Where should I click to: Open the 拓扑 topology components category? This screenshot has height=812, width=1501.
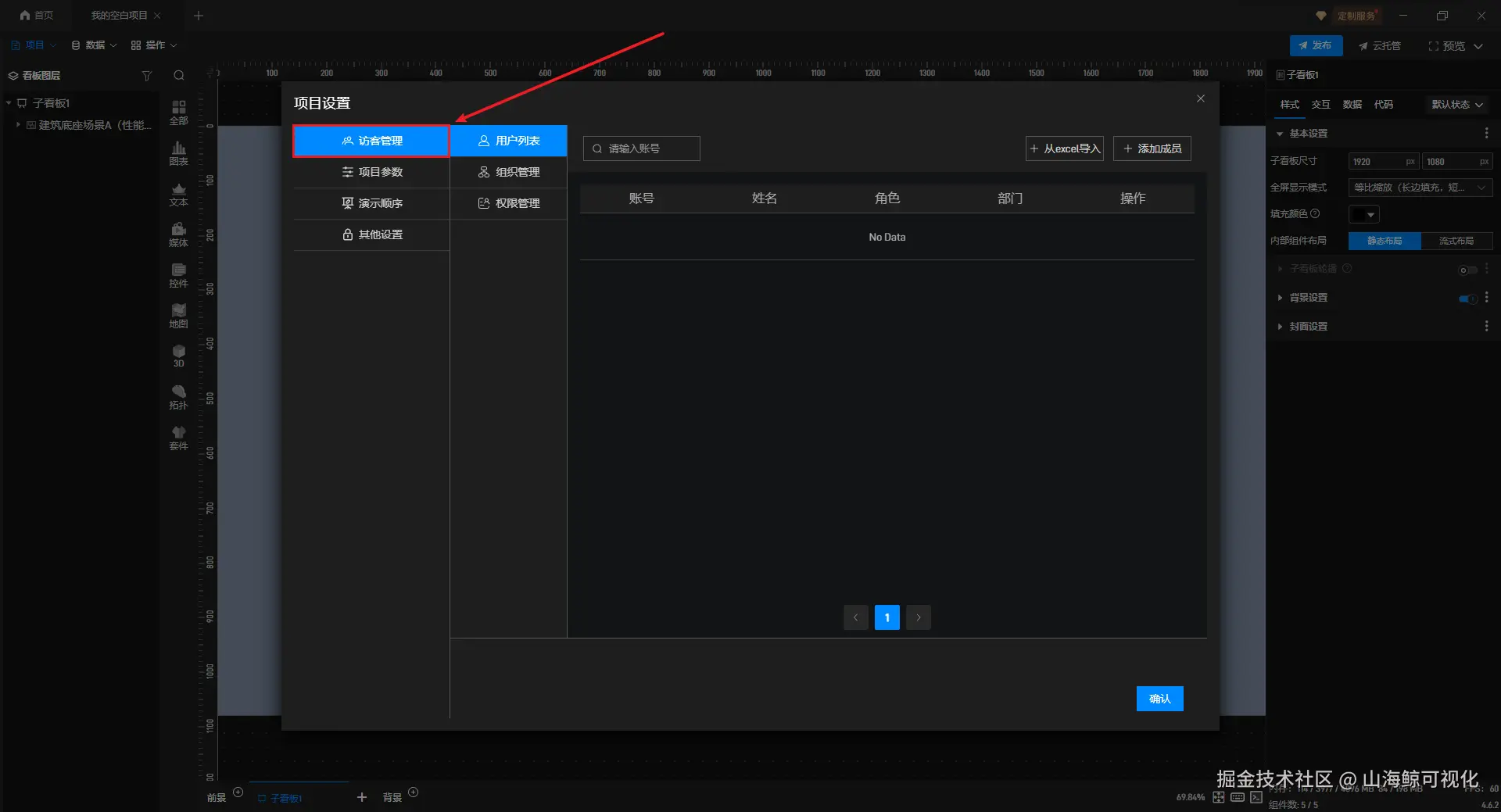(x=179, y=396)
